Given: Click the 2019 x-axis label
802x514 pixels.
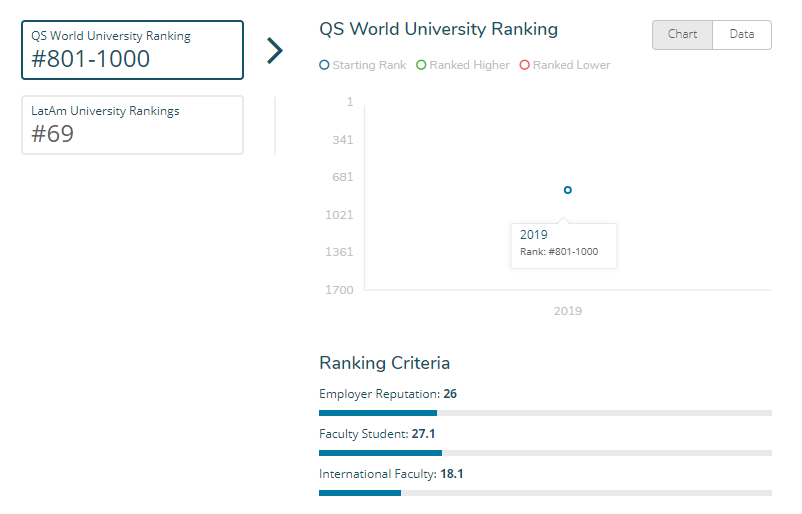Looking at the screenshot, I should pos(568,311).
